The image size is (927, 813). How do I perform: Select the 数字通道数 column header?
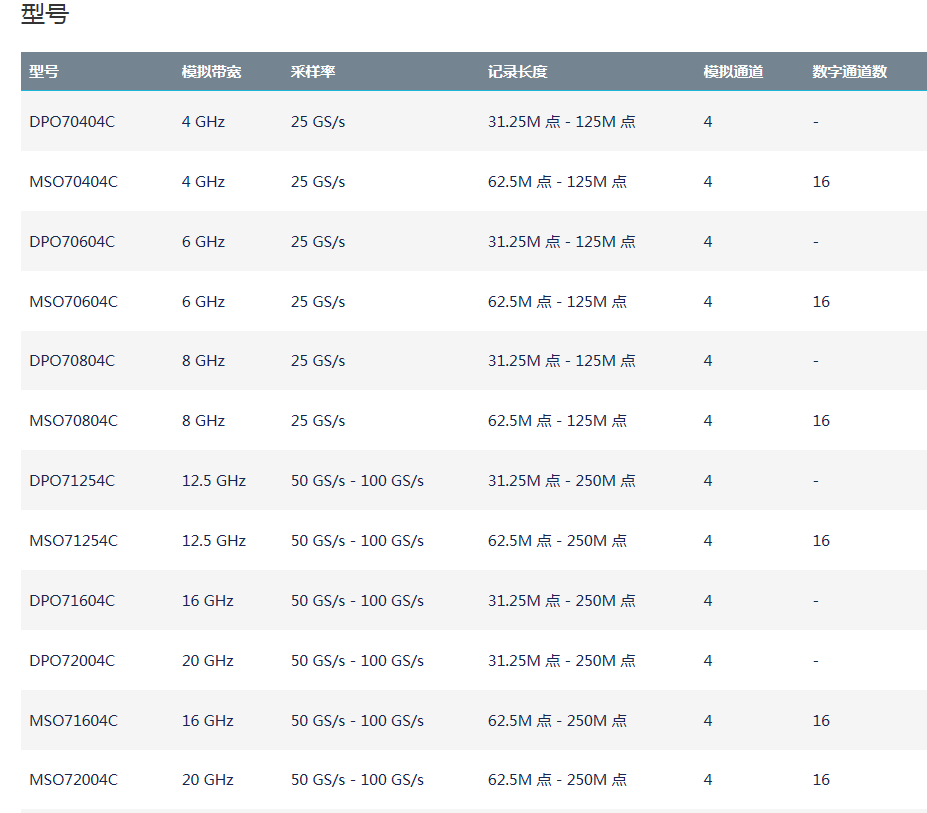[850, 72]
